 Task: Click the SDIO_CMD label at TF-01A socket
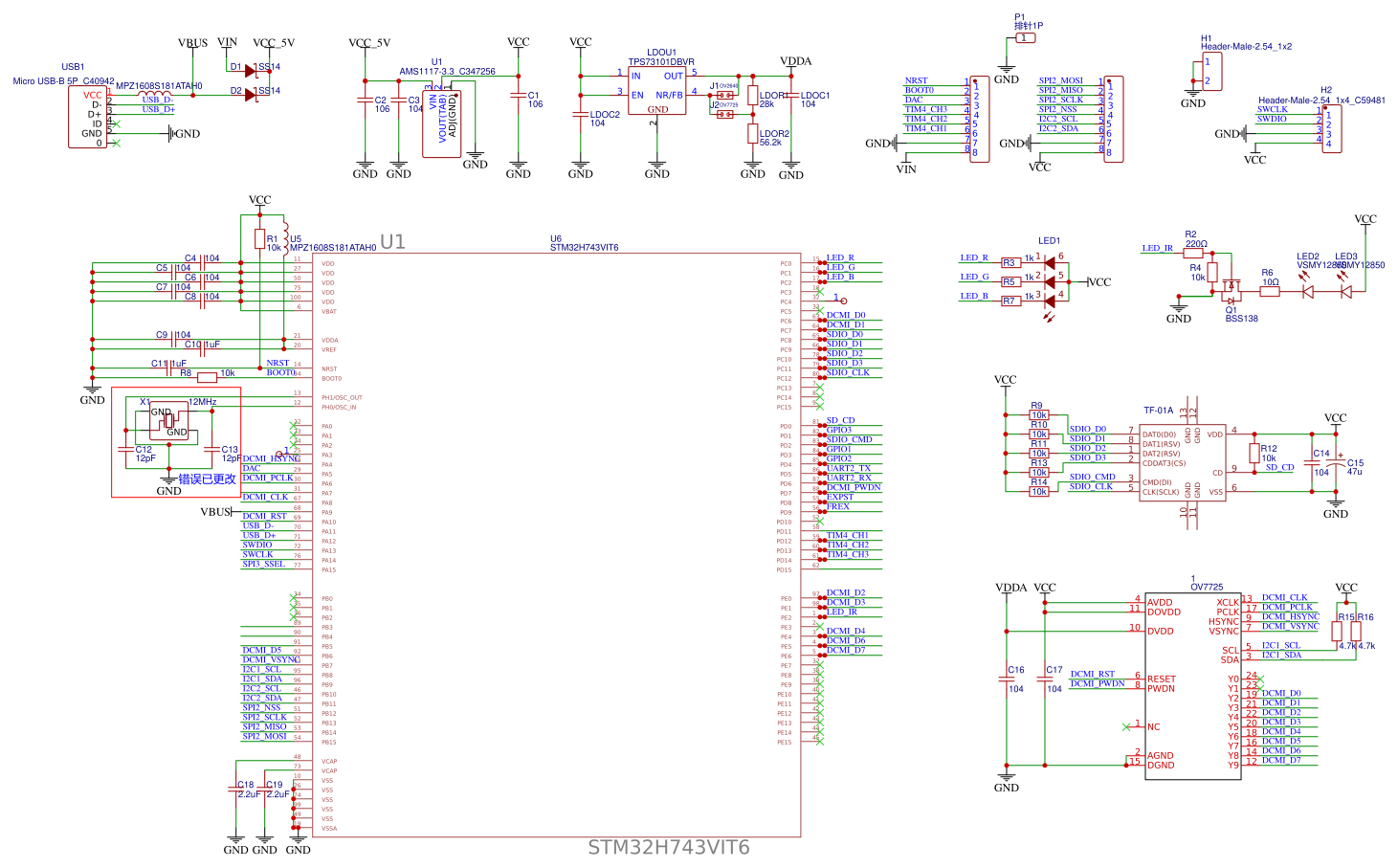tap(1093, 477)
